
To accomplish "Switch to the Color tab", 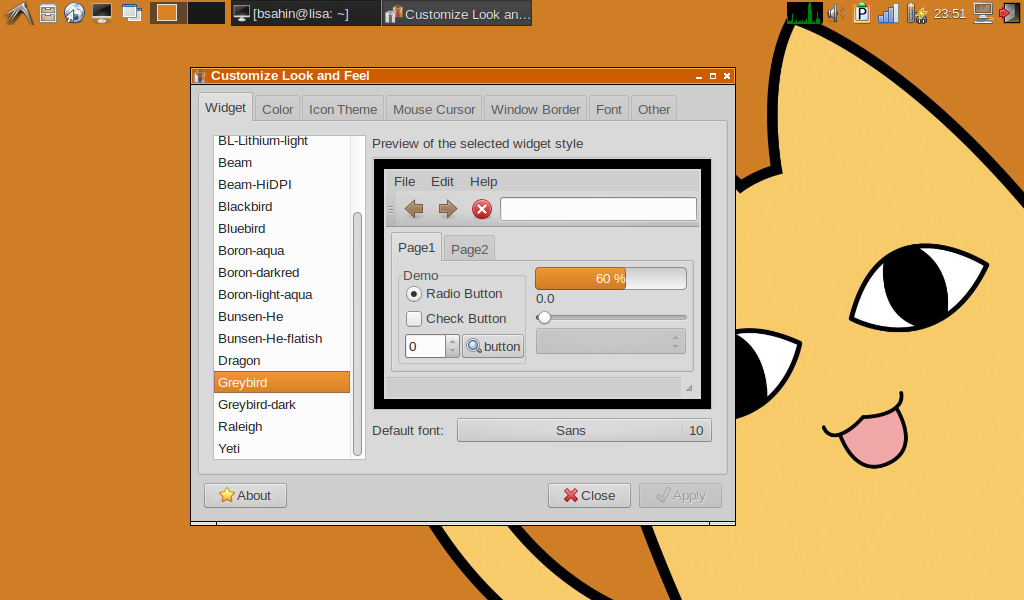I will point(278,110).
